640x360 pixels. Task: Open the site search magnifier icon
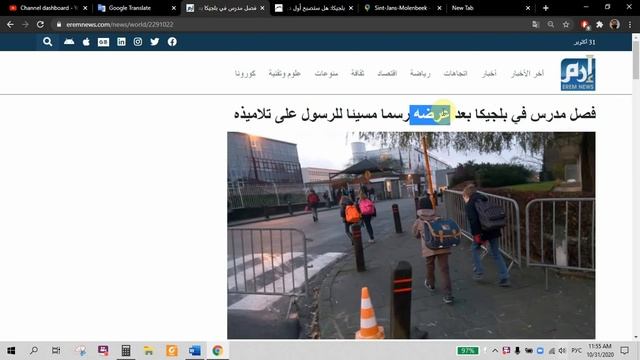(47, 42)
